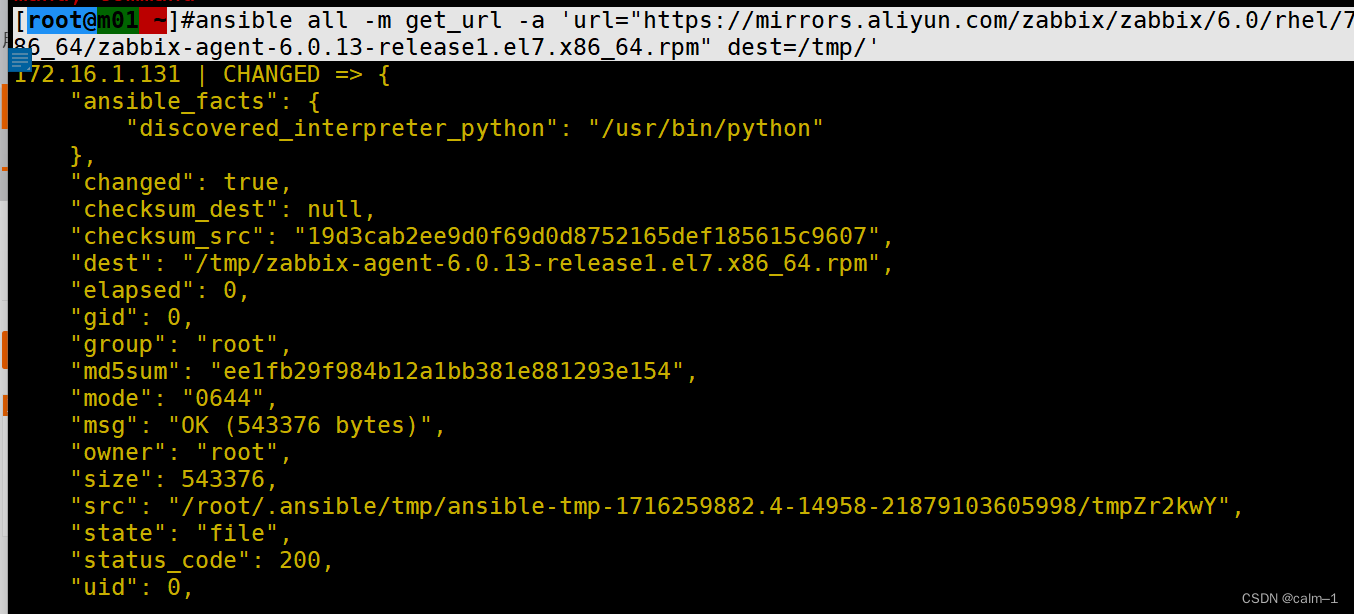Click the 172.16.1.131 host address

point(98,74)
